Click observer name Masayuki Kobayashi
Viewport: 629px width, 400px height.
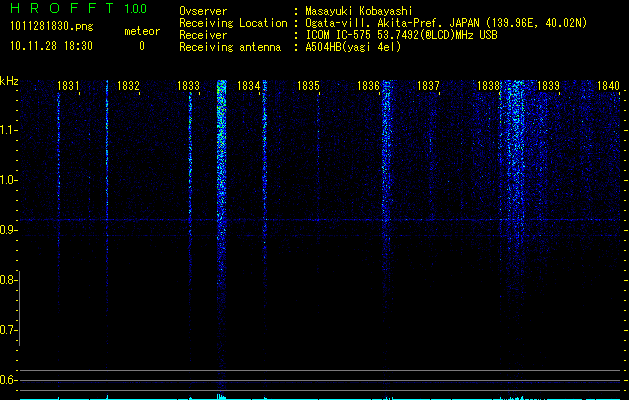pos(359,11)
